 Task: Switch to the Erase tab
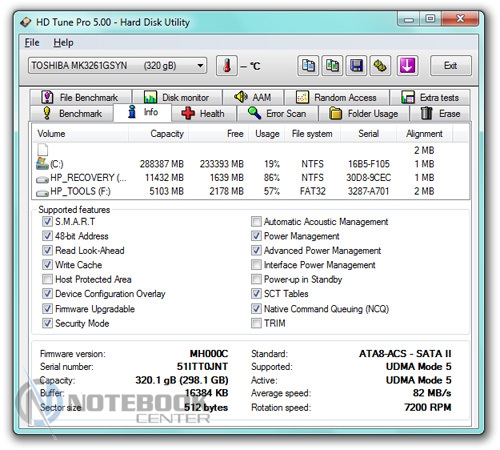pos(440,113)
